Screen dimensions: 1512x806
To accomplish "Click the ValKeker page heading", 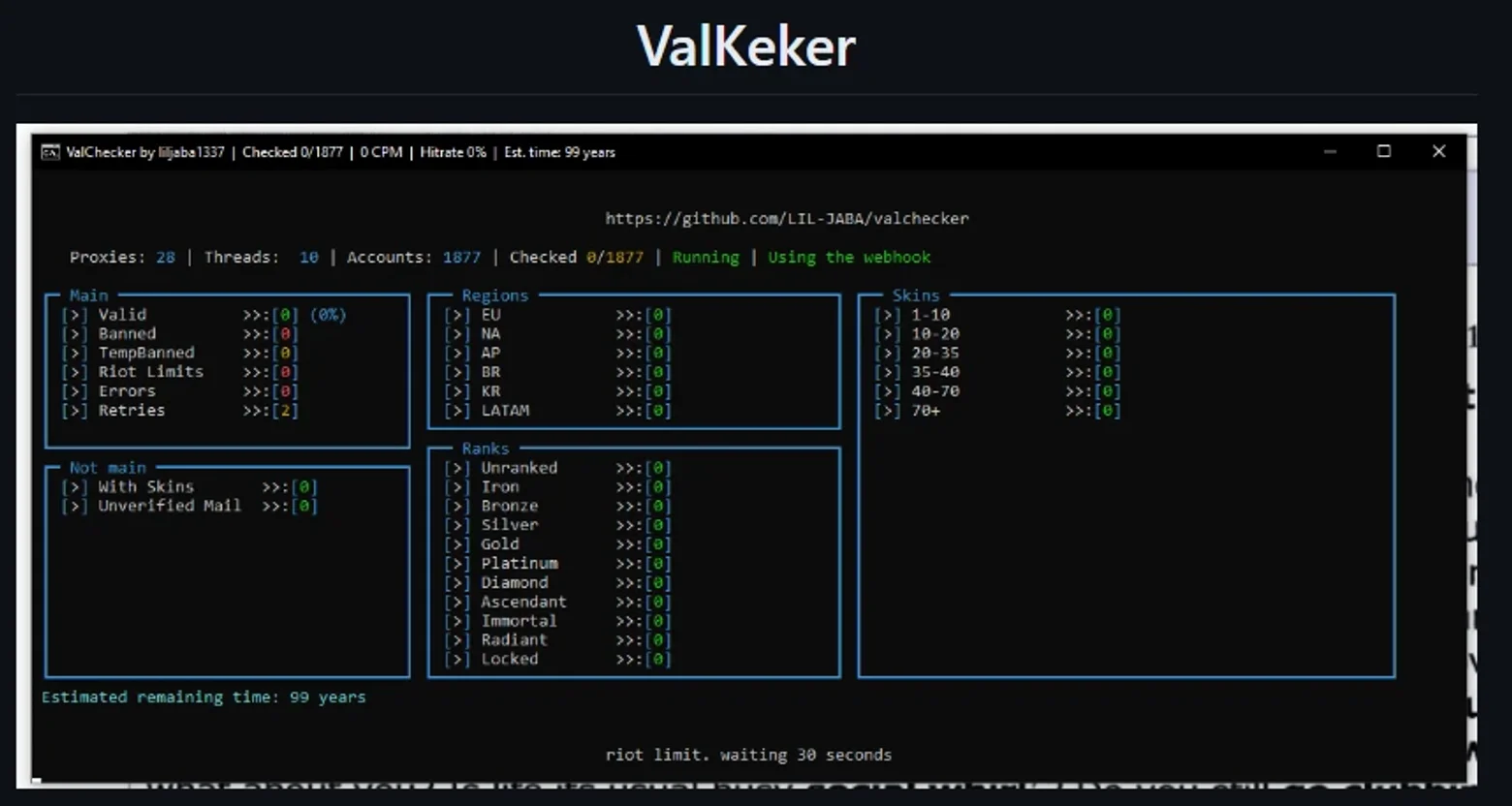I will tap(746, 46).
